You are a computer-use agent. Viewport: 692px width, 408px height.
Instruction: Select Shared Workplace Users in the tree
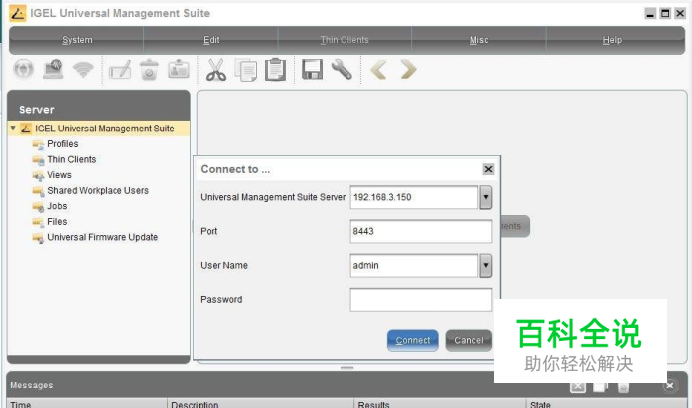click(x=98, y=191)
